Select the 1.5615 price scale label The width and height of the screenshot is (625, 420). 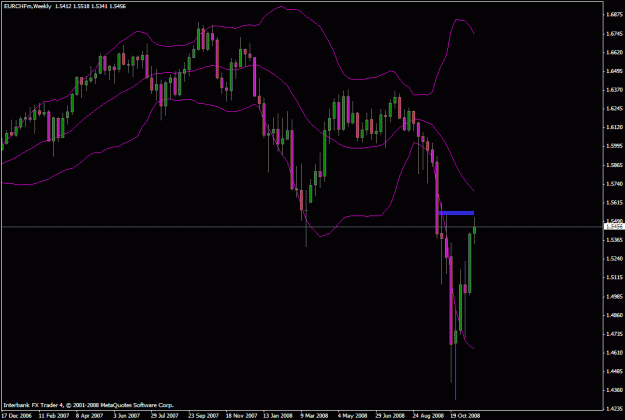(614, 202)
